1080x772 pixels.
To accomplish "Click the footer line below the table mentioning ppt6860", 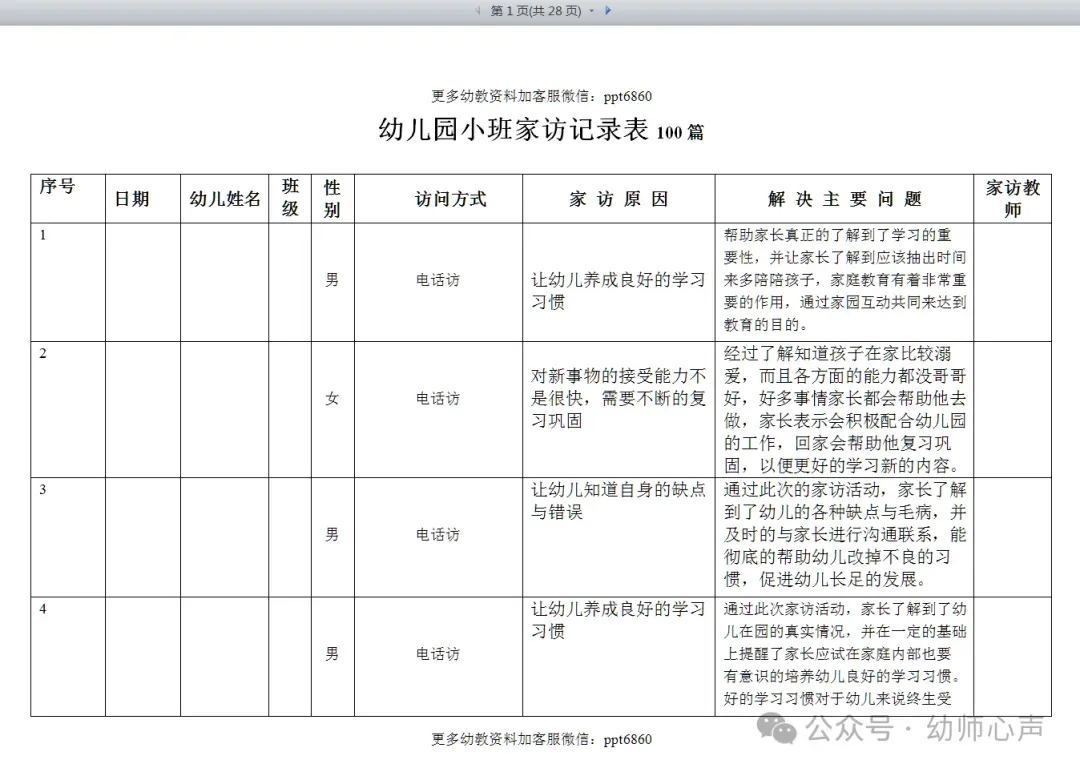I will coord(541,739).
